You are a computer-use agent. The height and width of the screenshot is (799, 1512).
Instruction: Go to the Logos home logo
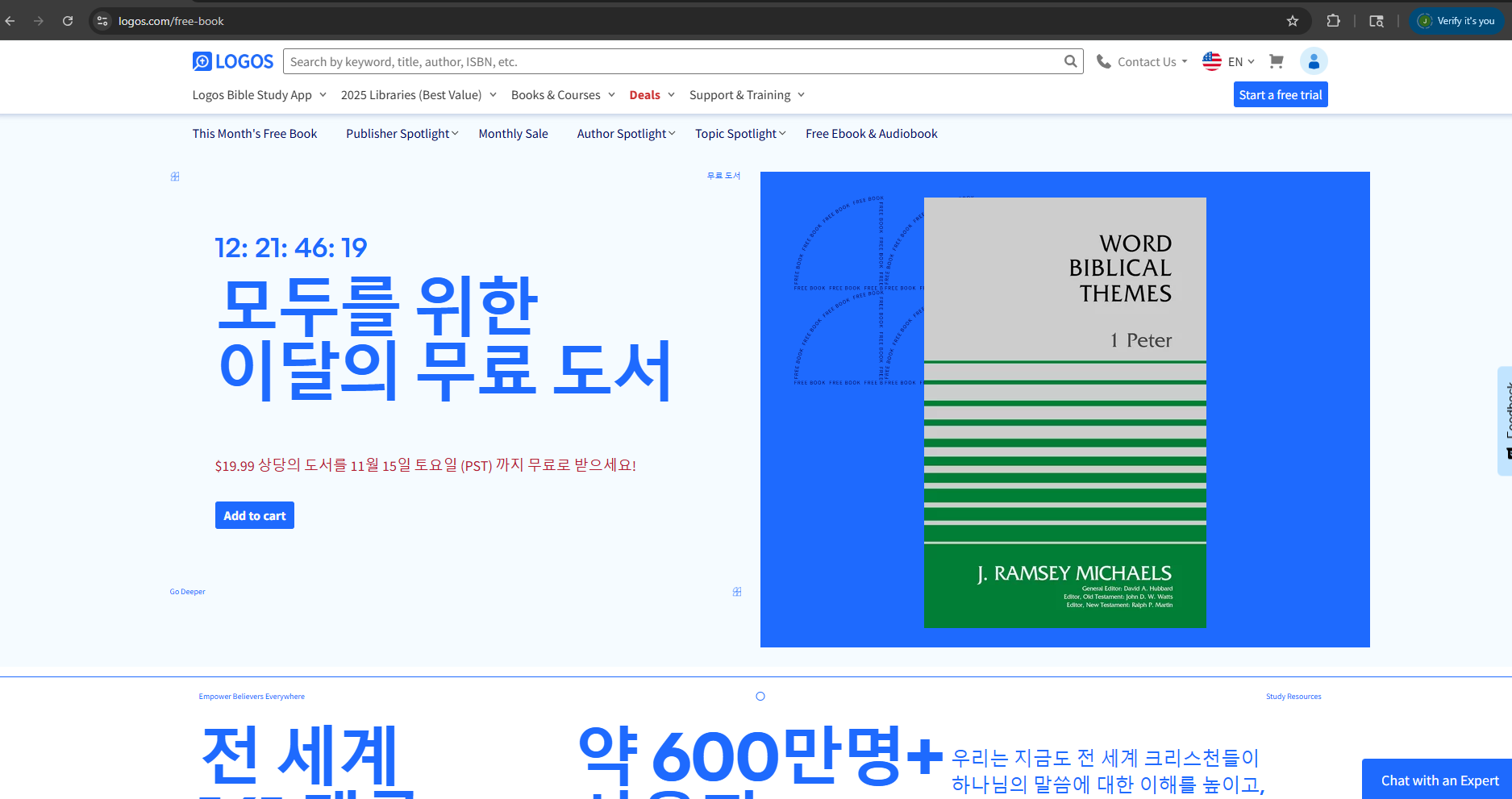pos(233,61)
